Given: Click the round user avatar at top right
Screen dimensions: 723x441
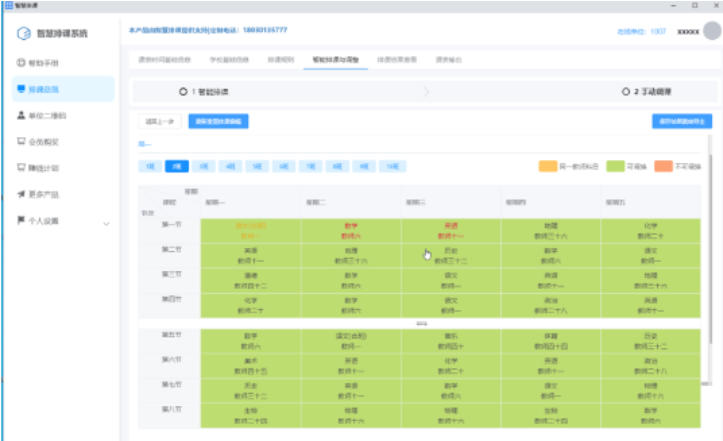Looking at the screenshot, I should 711,31.
